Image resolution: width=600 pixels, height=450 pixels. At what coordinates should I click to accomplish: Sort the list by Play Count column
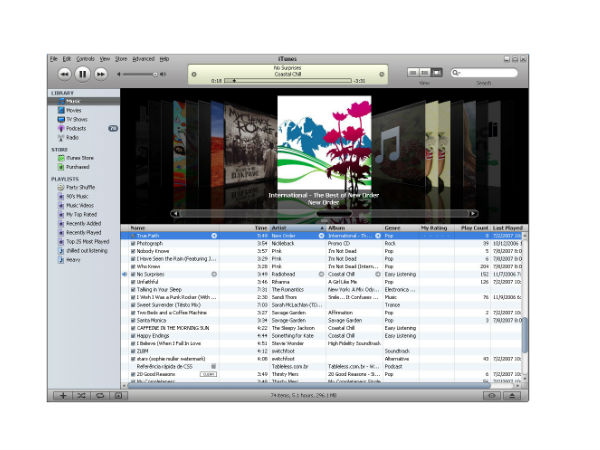472,228
